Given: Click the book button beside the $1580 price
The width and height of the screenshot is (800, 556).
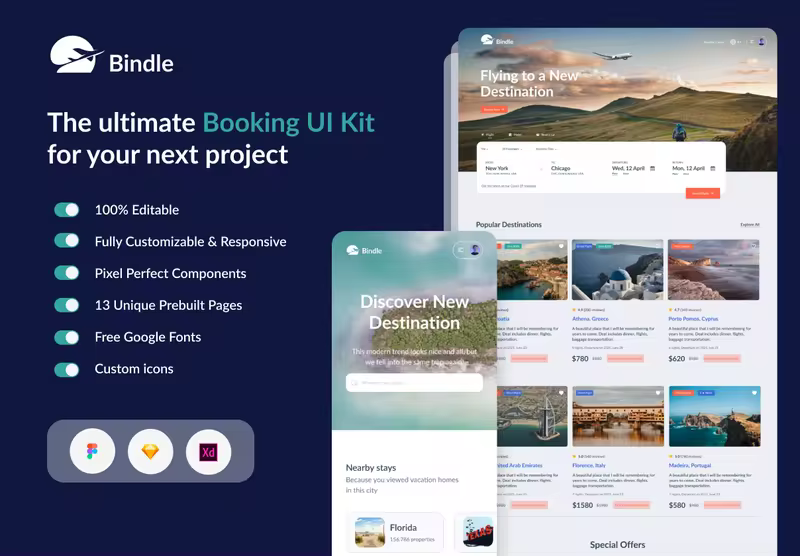Looking at the screenshot, I should tap(632, 505).
